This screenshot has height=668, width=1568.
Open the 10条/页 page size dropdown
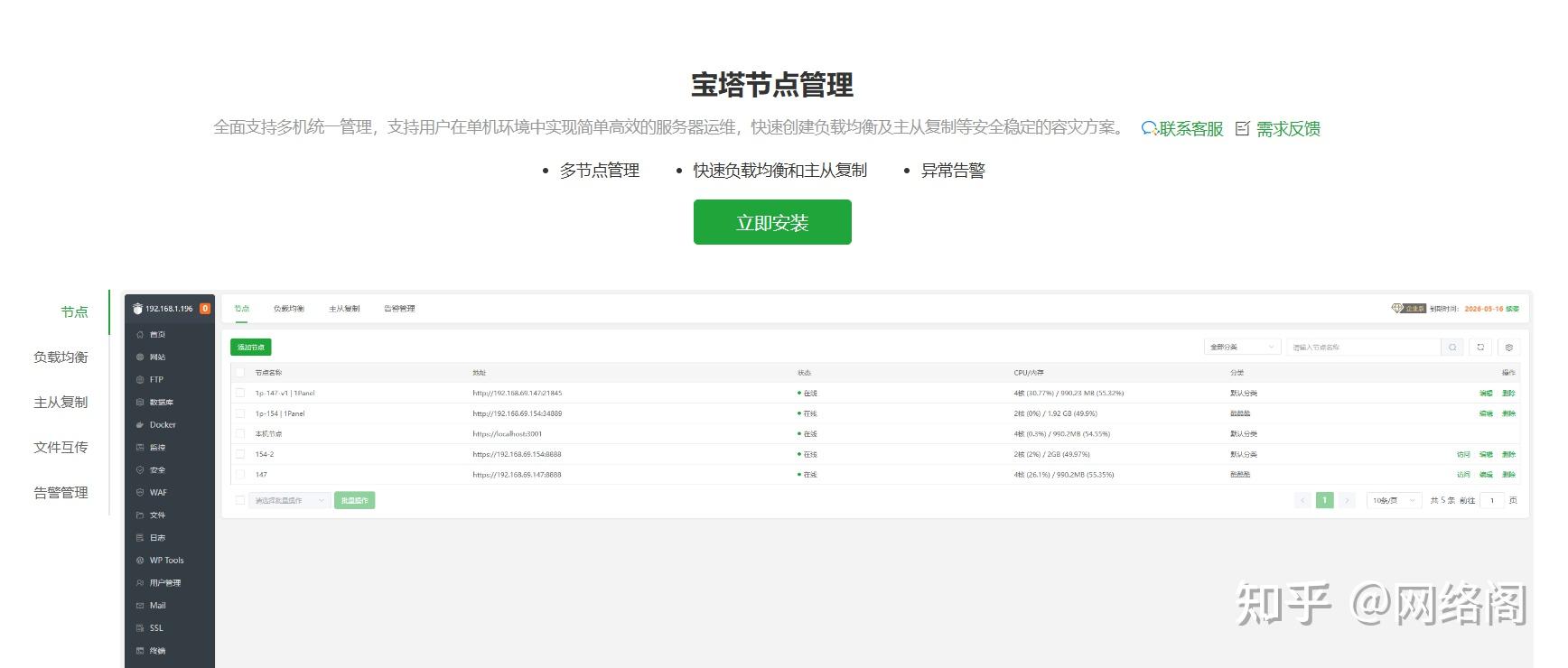1395,500
